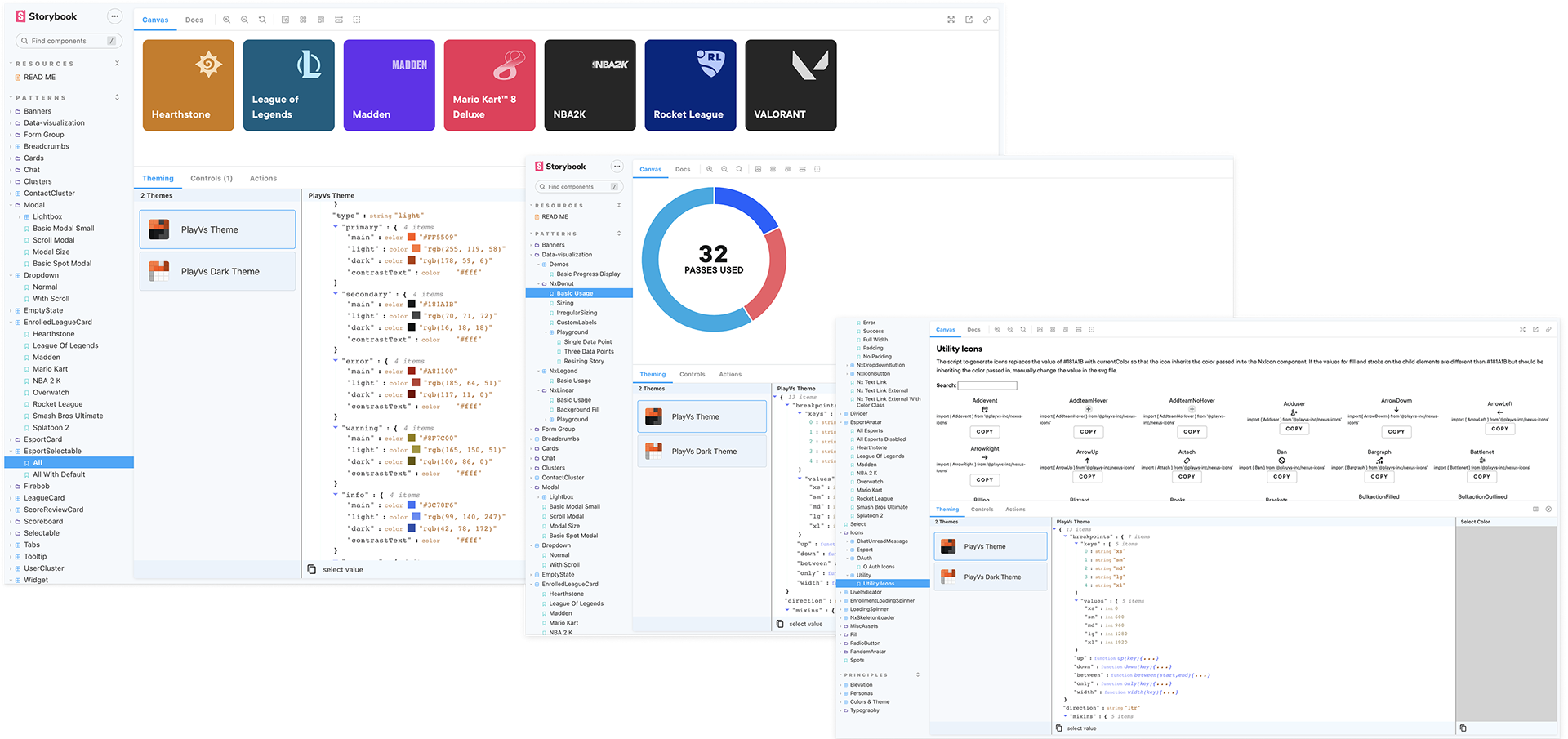Select Utility Icons in third sidebar
Image resolution: width=1568 pixels, height=739 pixels.
tap(883, 583)
